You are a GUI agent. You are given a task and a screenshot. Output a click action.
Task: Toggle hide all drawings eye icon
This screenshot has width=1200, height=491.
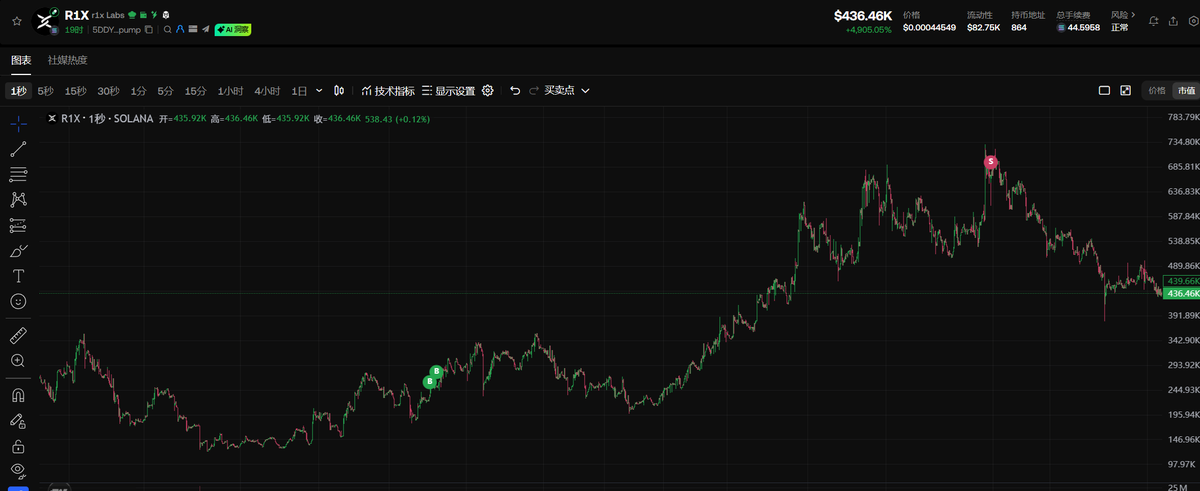point(18,470)
